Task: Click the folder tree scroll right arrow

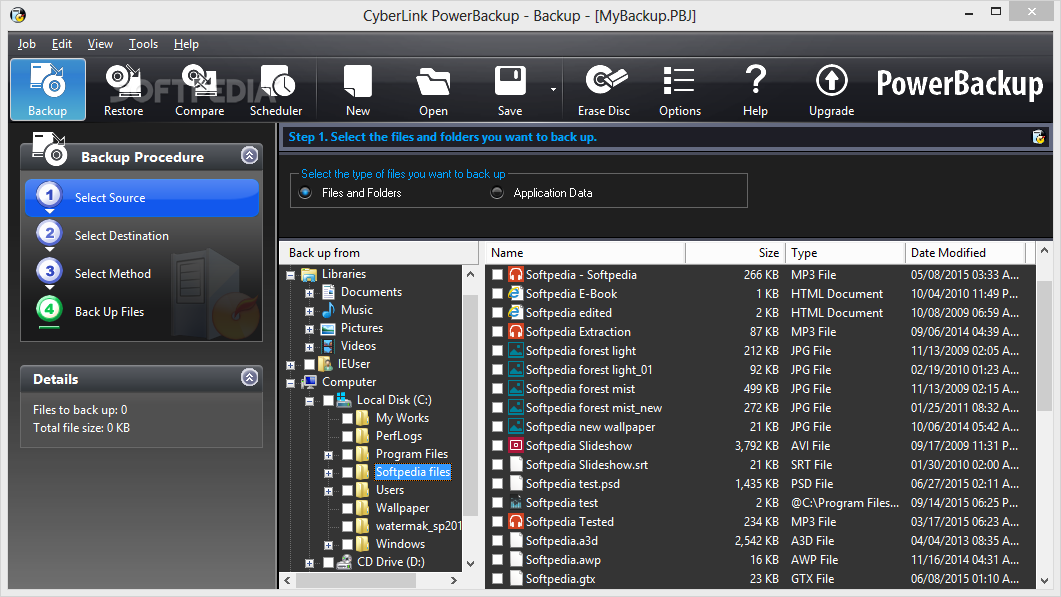Action: pos(453,580)
